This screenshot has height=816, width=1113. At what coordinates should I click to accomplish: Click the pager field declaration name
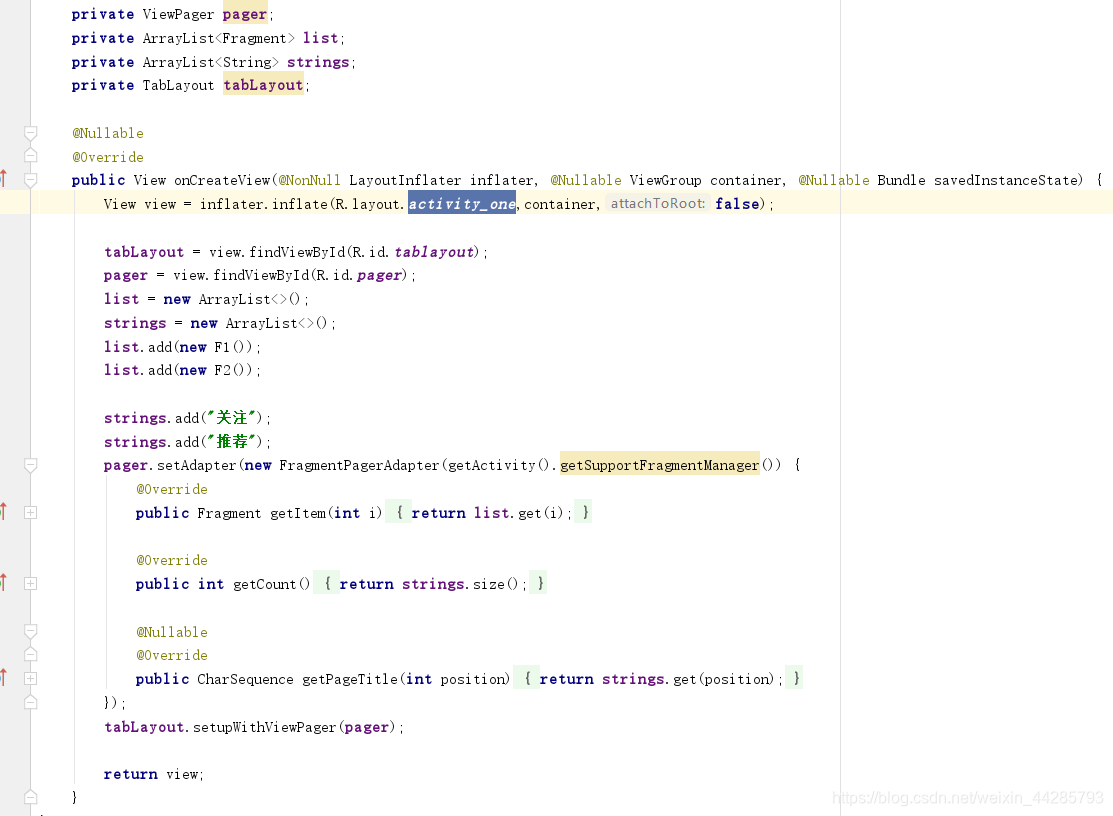pyautogui.click(x=245, y=14)
